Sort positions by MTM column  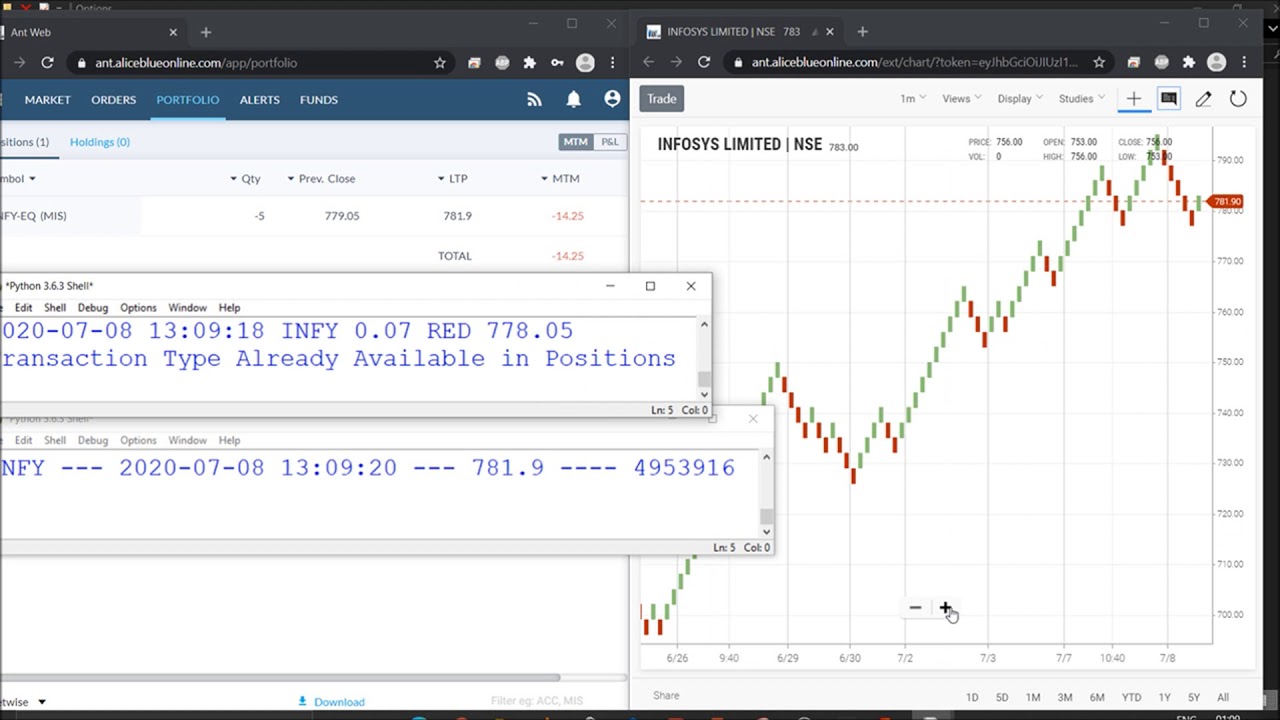[560, 178]
